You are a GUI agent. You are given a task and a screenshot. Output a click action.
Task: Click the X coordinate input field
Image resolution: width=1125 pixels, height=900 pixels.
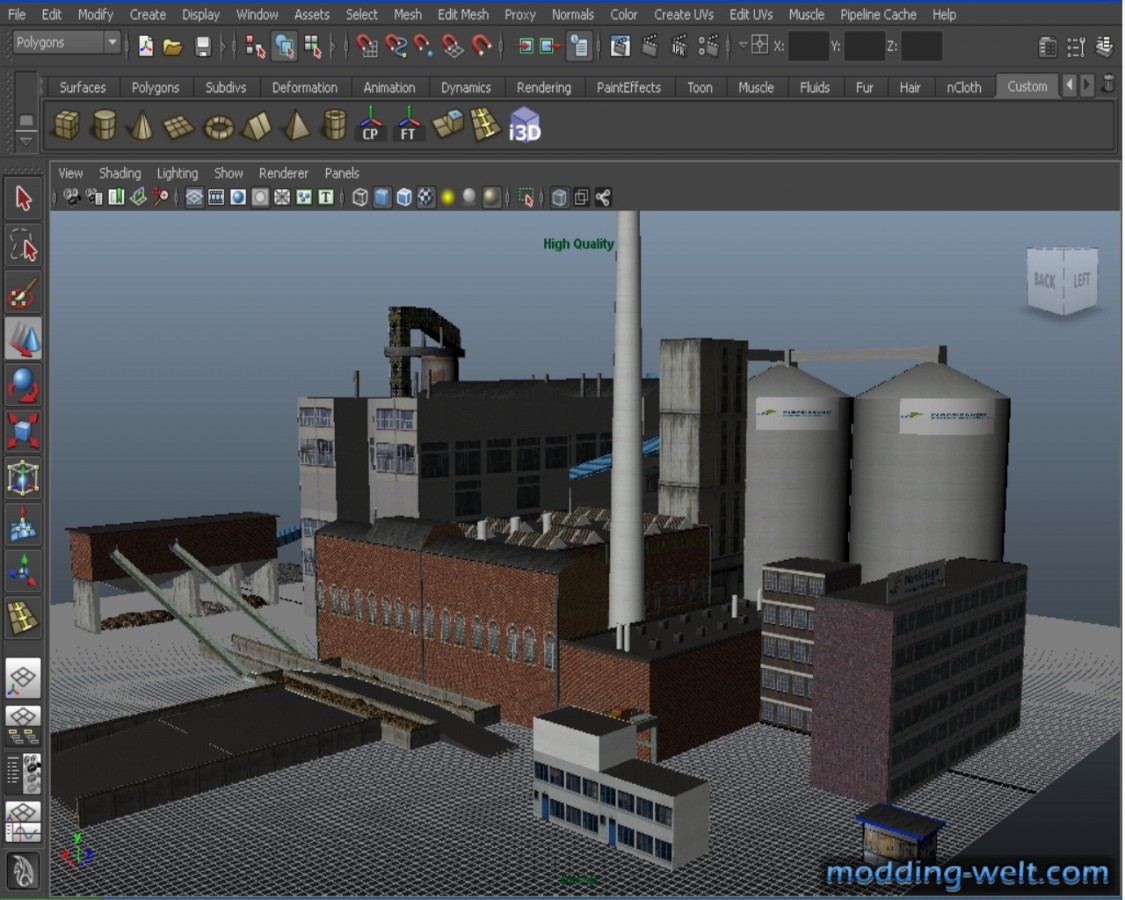[809, 46]
